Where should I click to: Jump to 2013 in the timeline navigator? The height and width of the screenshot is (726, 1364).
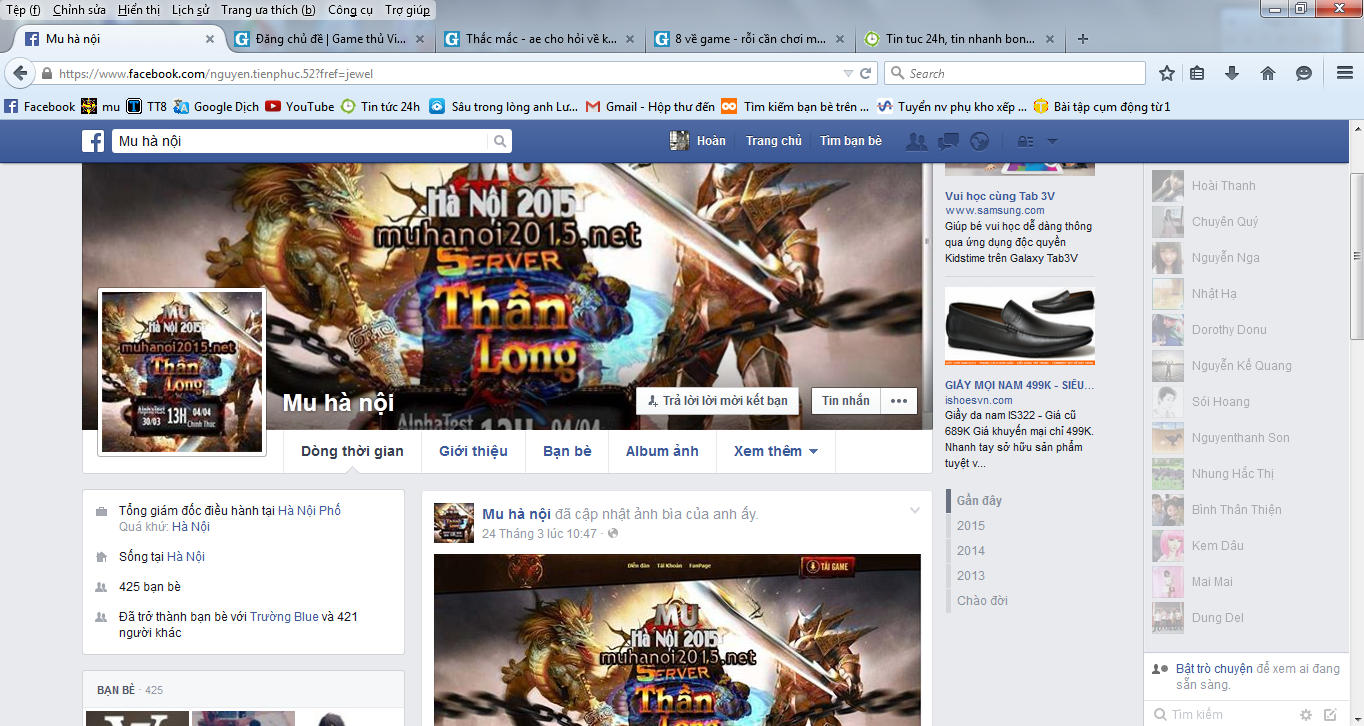click(970, 576)
